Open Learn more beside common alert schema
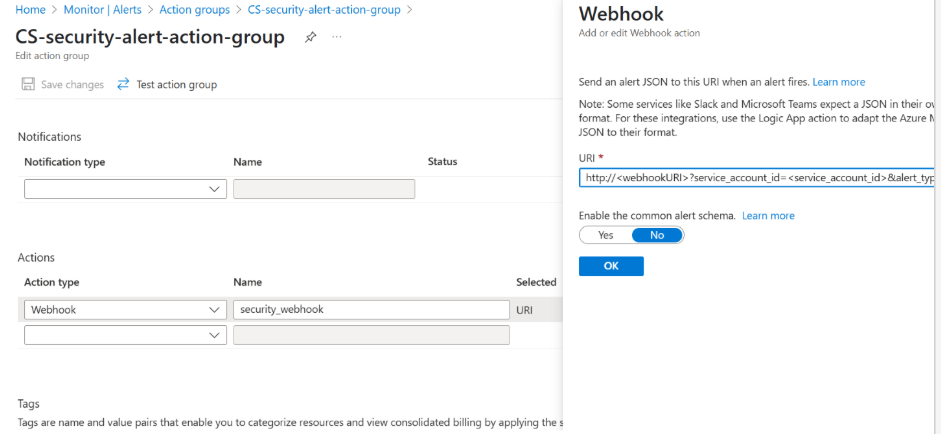The height and width of the screenshot is (434, 941). [x=768, y=215]
